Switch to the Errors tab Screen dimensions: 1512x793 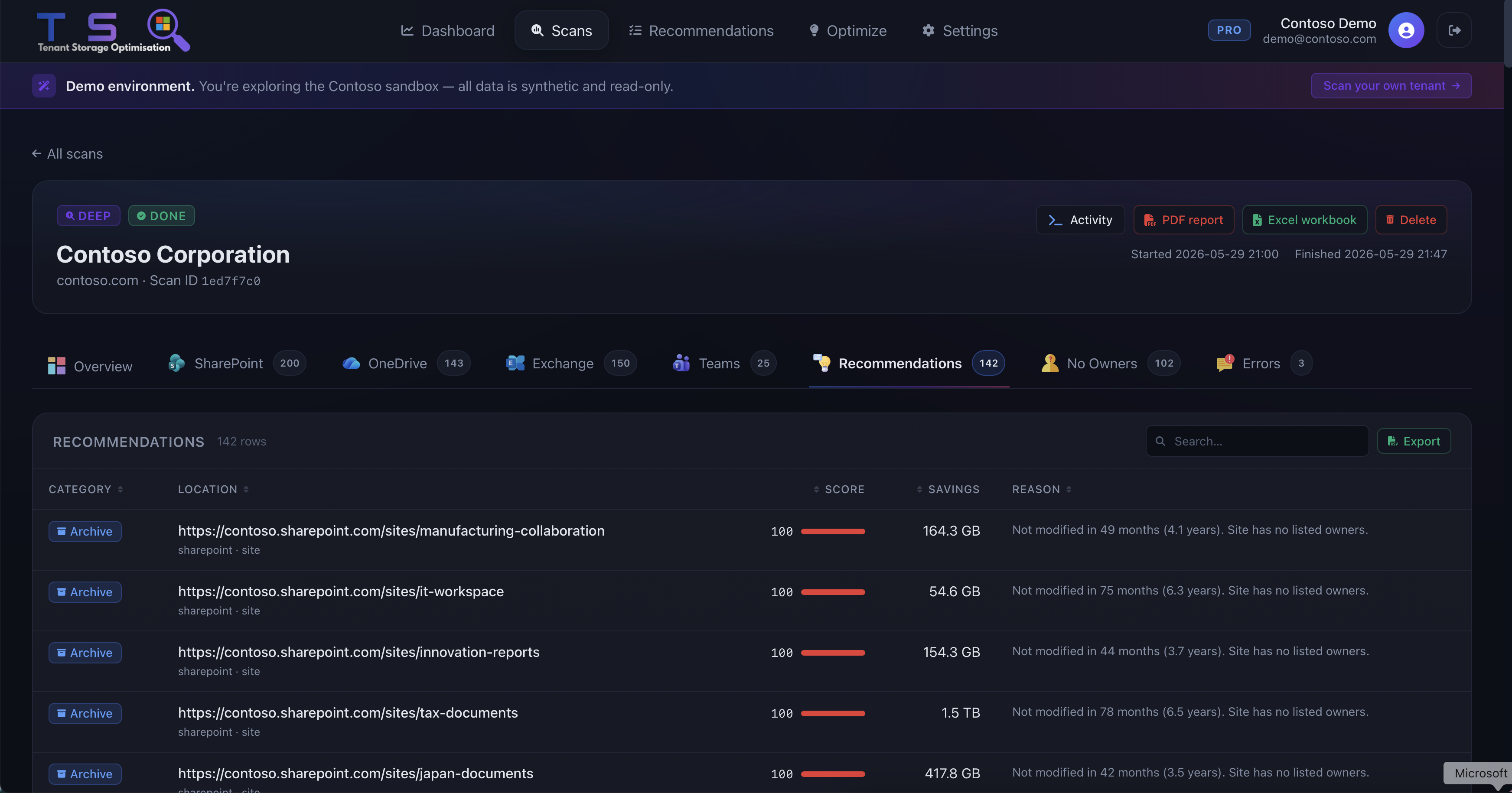pos(1264,363)
